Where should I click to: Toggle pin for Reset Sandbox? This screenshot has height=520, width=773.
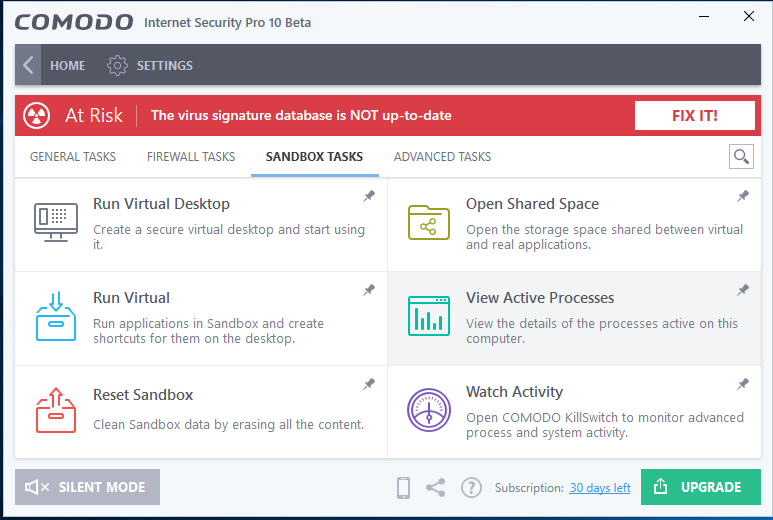click(369, 384)
